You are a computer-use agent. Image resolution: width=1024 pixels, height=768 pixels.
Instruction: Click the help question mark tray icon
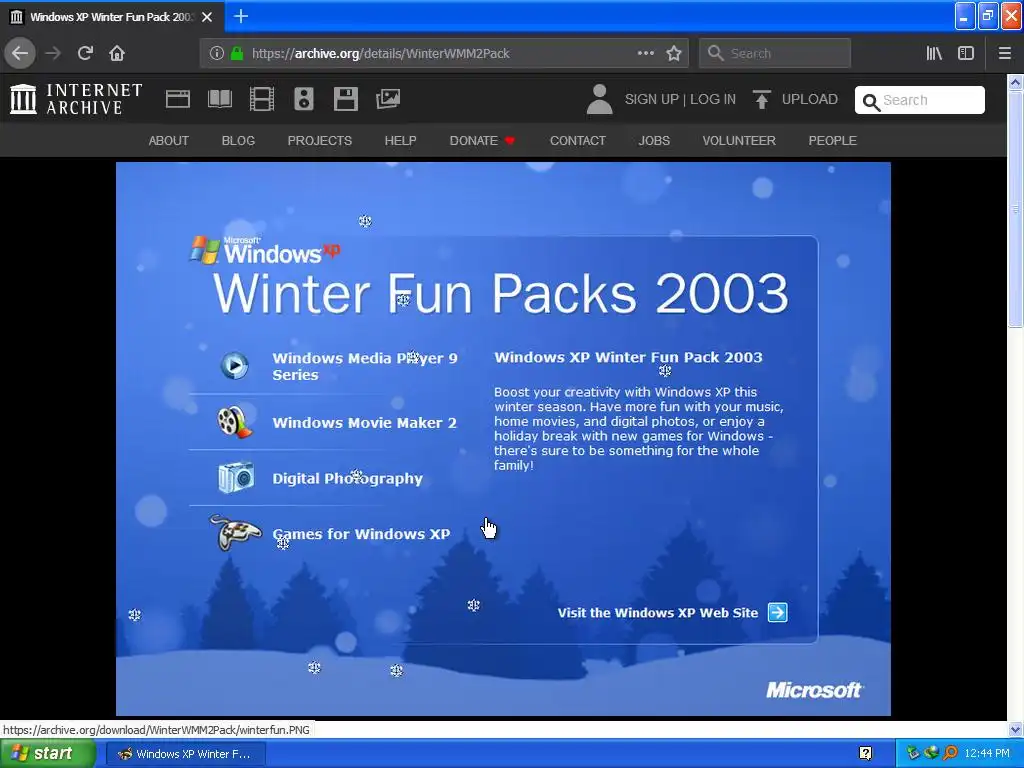tap(865, 754)
